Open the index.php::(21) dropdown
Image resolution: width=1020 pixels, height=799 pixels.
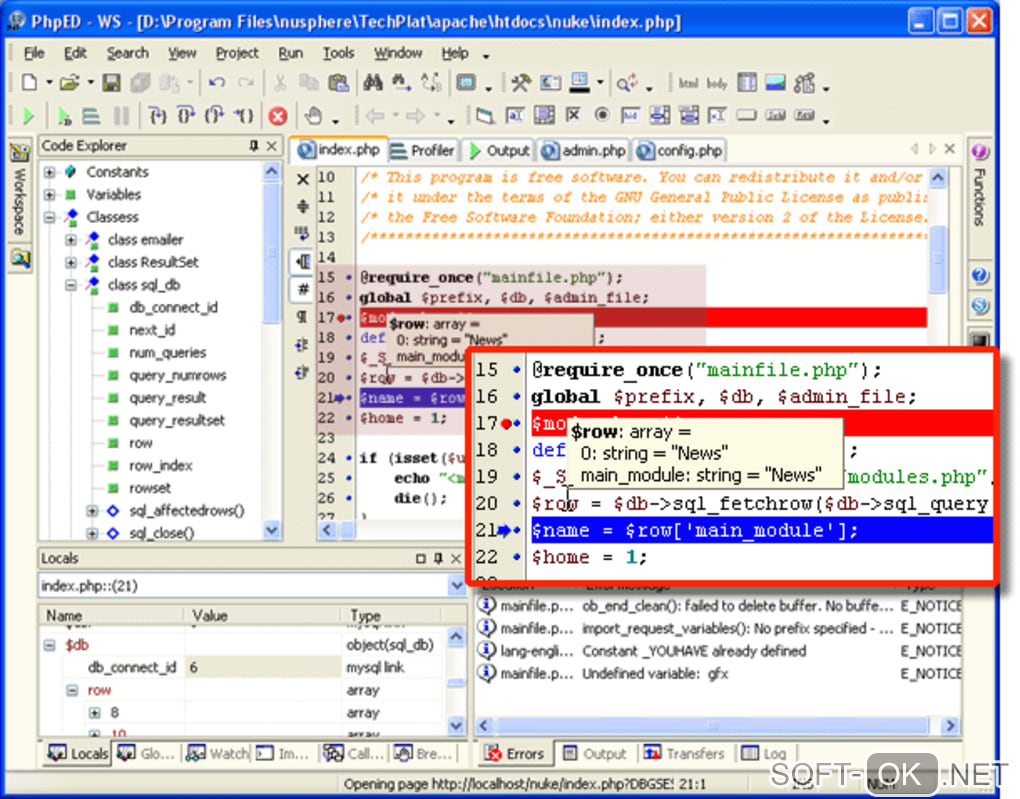point(457,586)
